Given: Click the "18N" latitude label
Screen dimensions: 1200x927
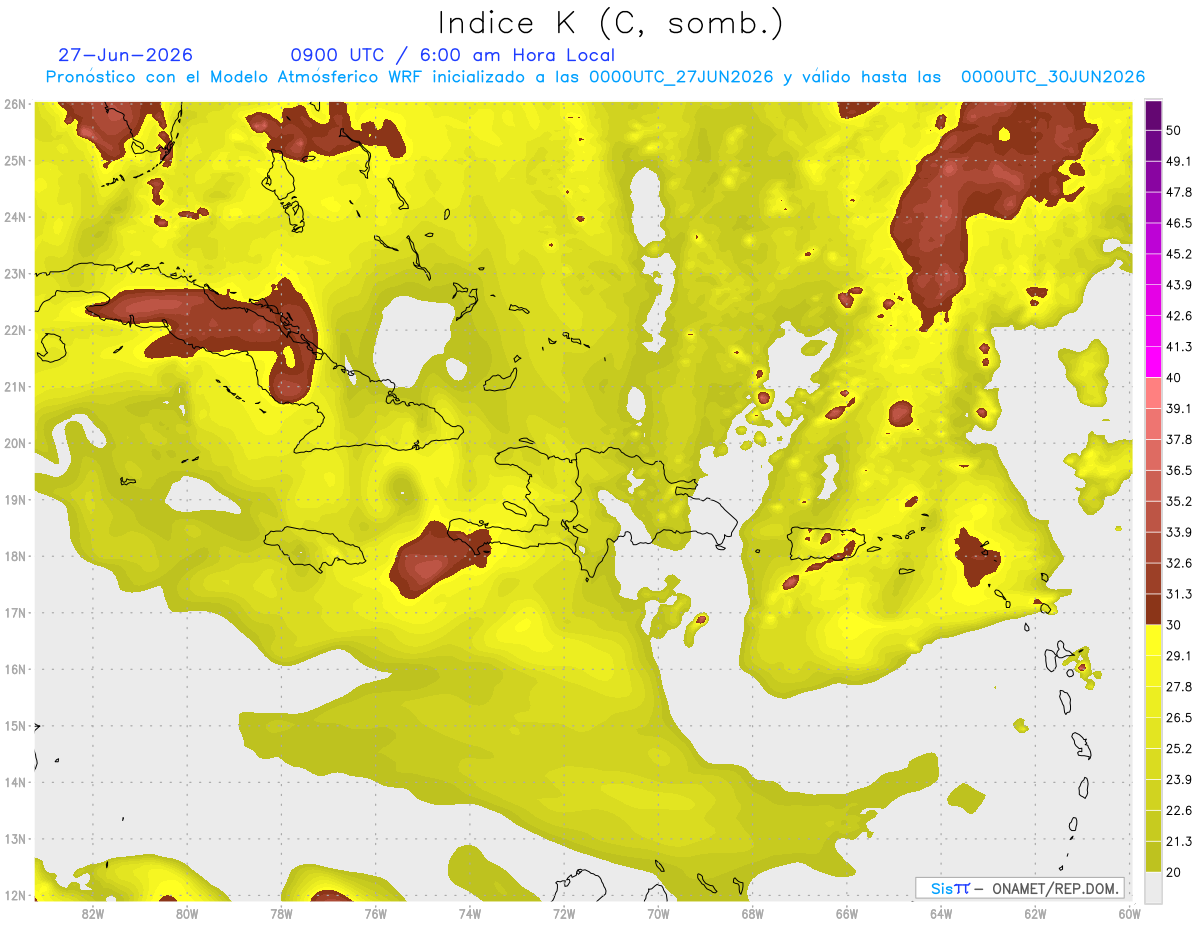Looking at the screenshot, I should click(15, 556).
